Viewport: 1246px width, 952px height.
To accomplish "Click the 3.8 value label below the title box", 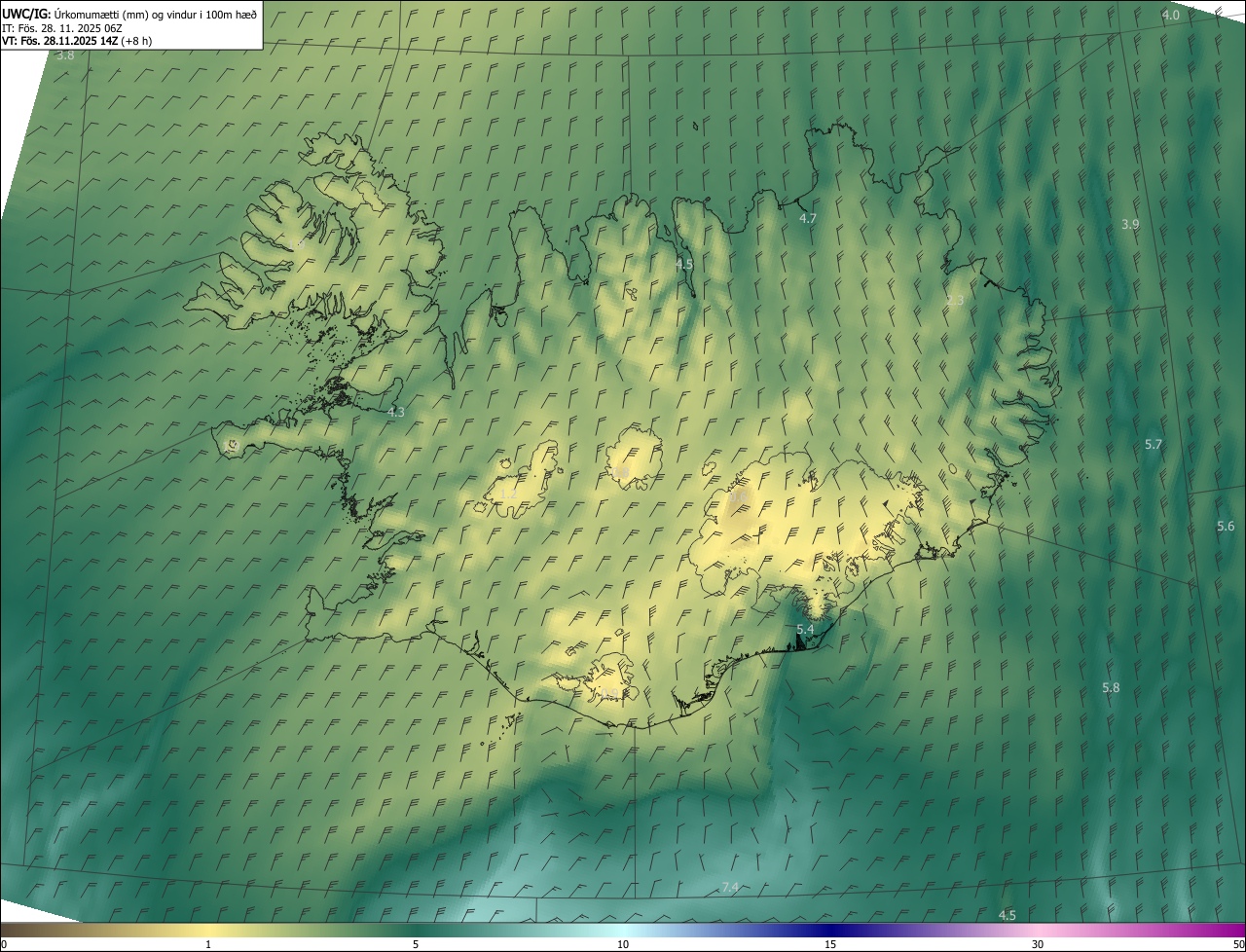I will click(65, 55).
